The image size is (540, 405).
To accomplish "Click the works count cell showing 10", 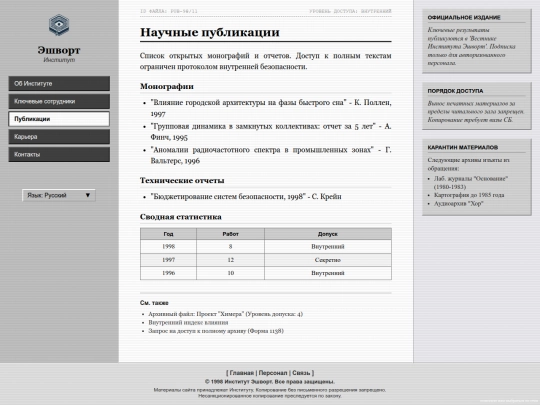I will pos(230,273).
